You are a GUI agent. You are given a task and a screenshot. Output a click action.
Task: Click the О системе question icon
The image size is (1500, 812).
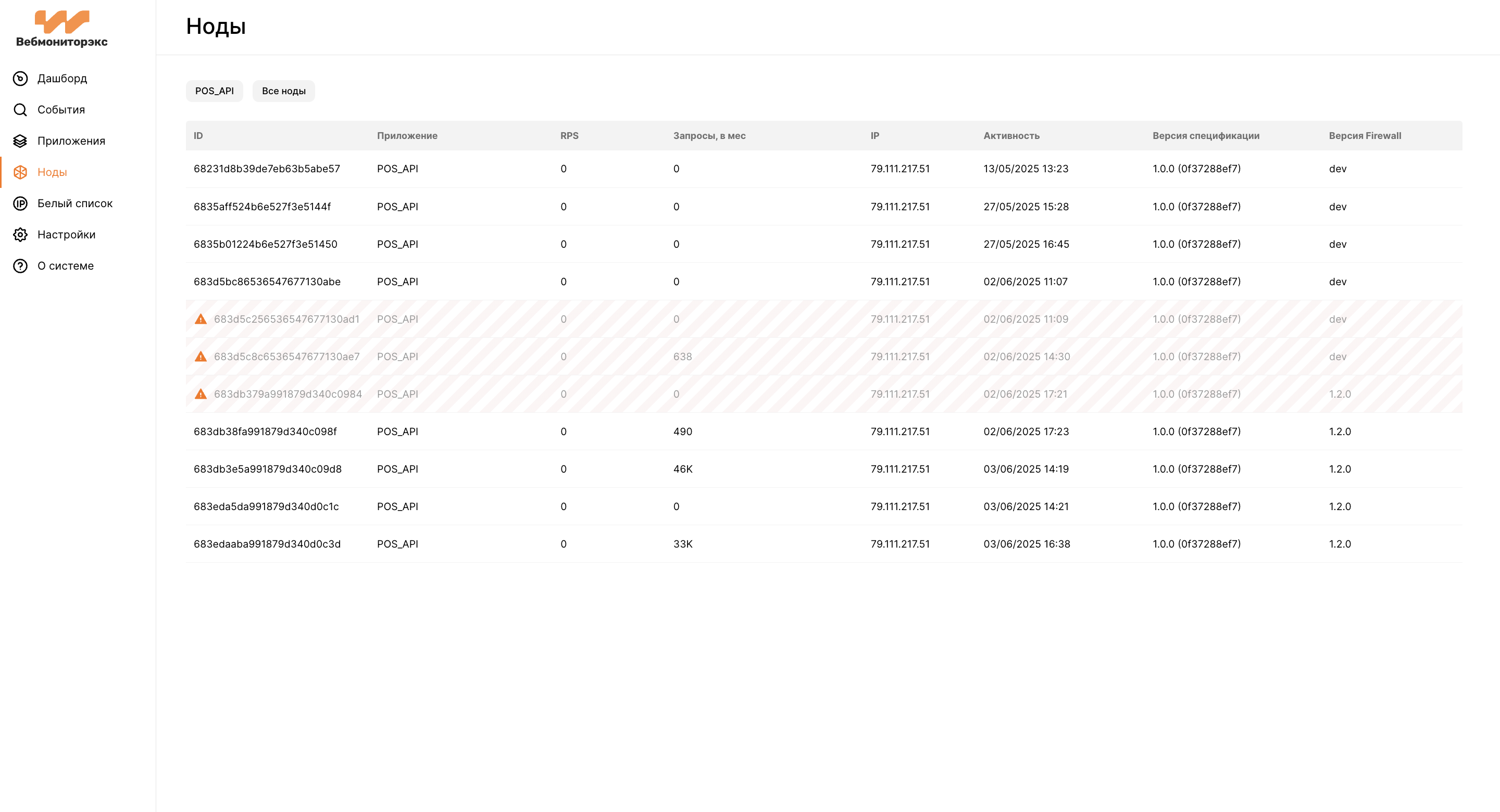20,266
